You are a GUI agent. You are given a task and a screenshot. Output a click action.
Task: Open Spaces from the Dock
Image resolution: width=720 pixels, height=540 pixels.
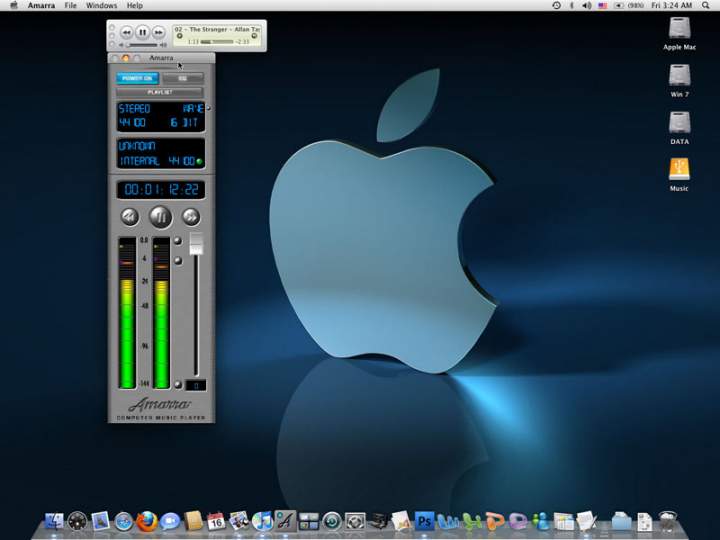(x=309, y=522)
